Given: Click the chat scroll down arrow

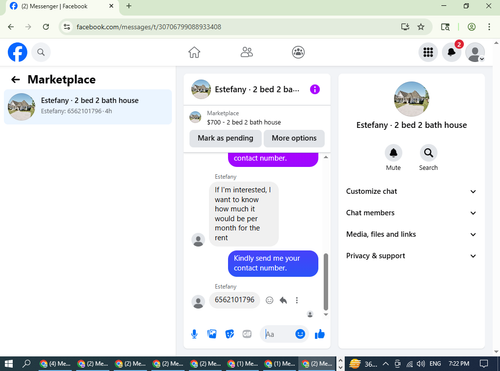Looking at the screenshot, I should 326,314.
